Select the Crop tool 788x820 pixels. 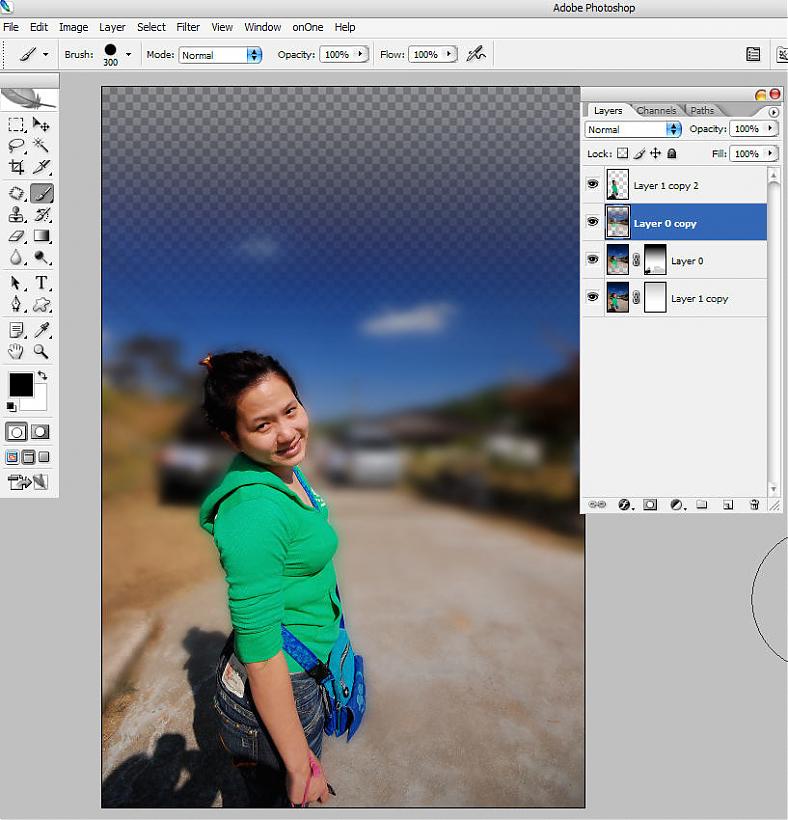(x=16, y=167)
